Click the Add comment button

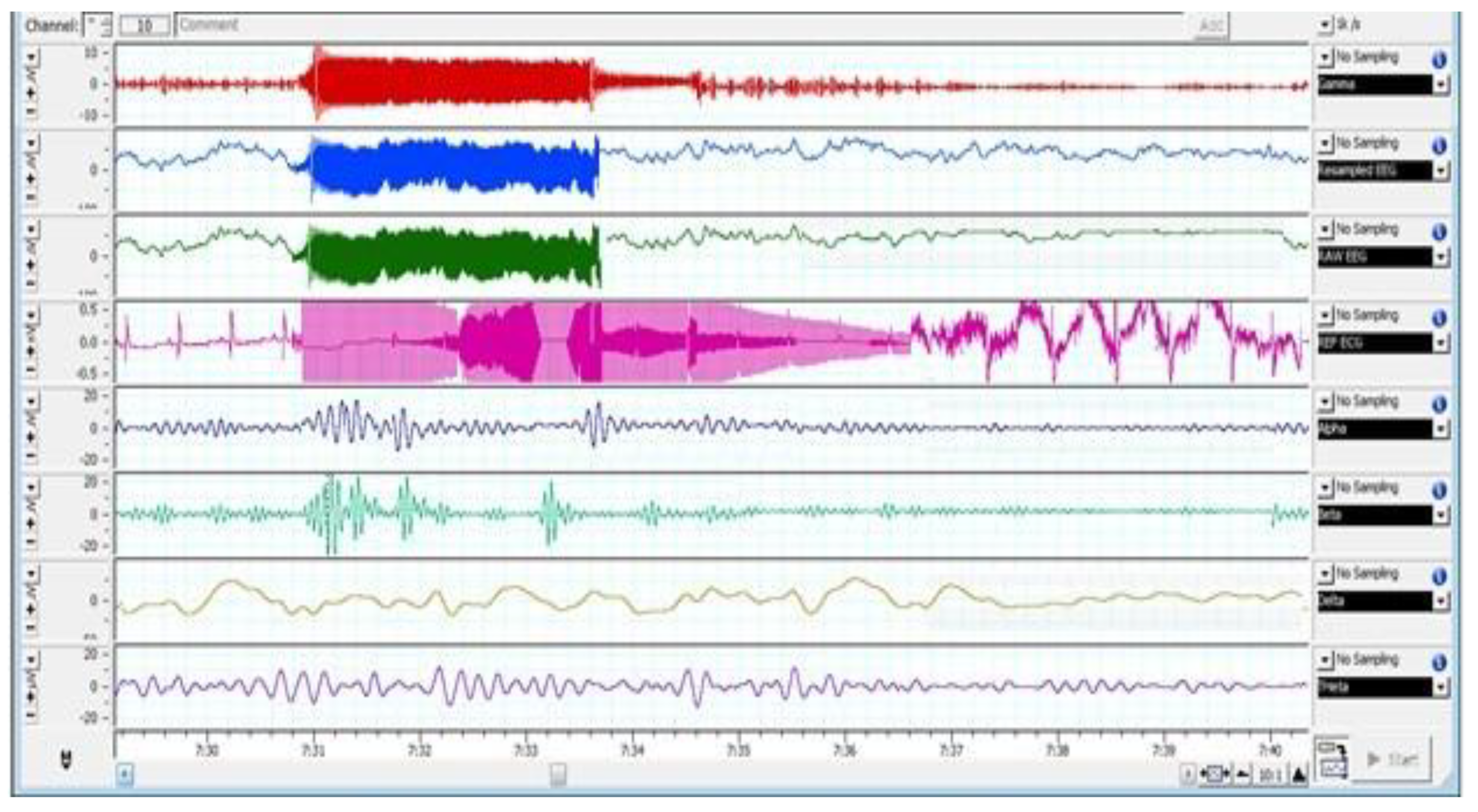click(x=1211, y=26)
